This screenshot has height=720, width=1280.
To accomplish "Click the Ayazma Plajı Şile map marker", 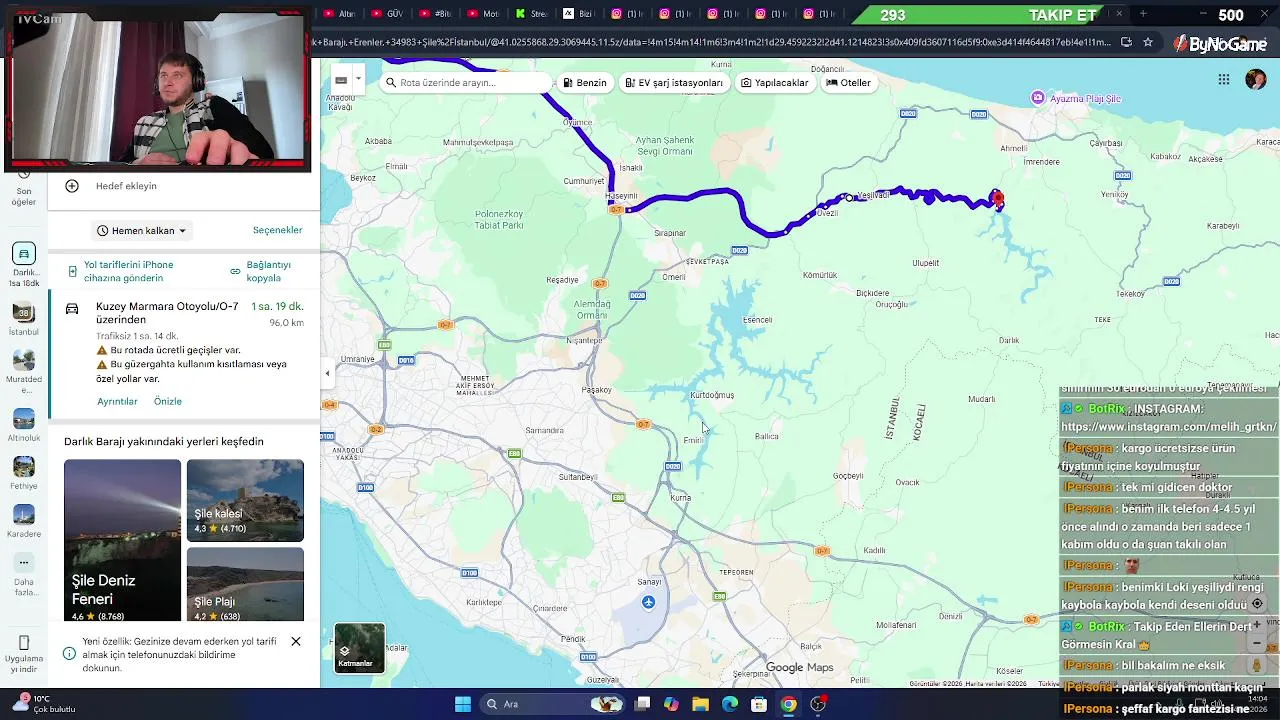I will [x=1038, y=97].
